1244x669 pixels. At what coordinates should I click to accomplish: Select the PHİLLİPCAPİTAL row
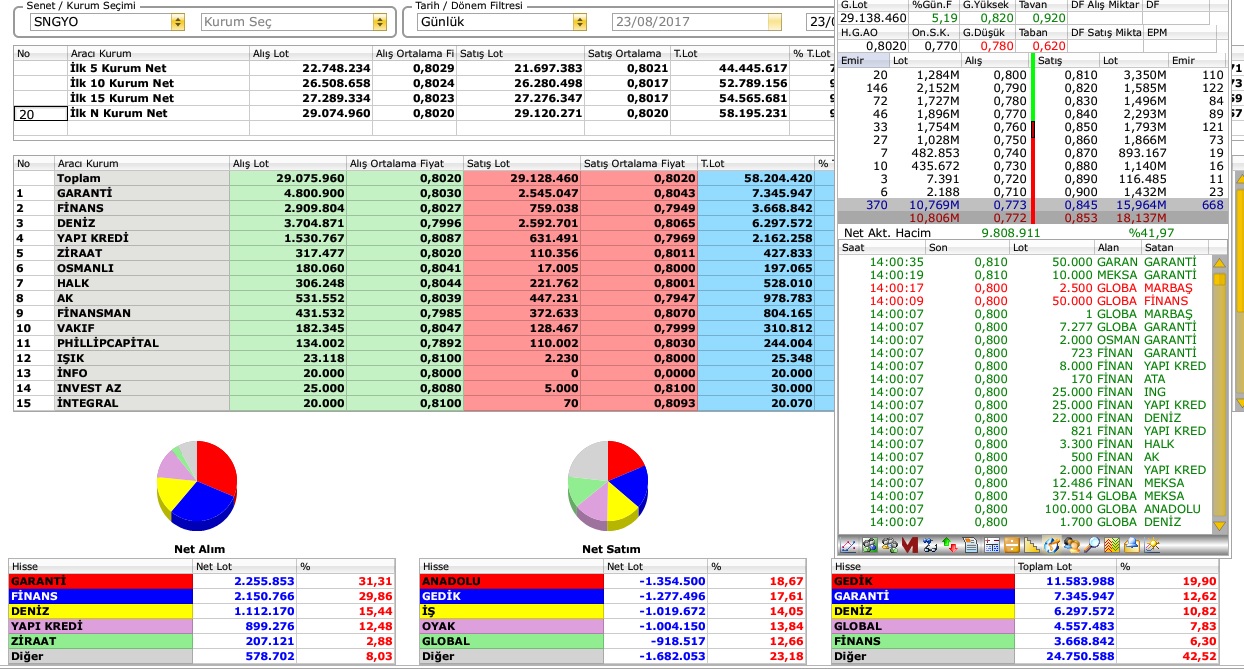tap(424, 343)
